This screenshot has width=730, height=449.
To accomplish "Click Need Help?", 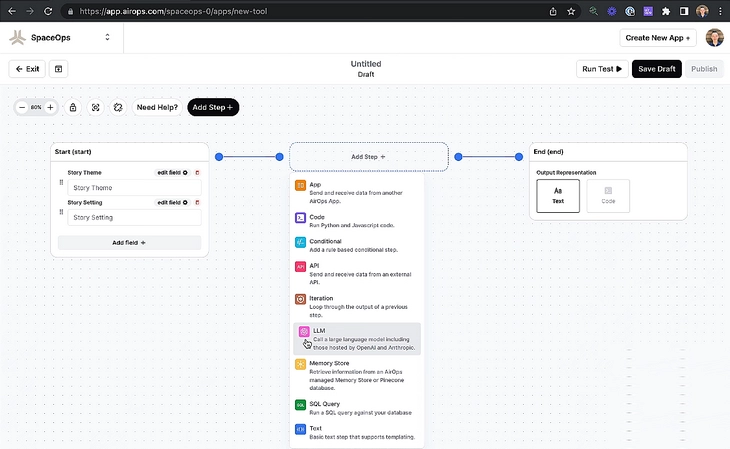I will click(x=157, y=107).
